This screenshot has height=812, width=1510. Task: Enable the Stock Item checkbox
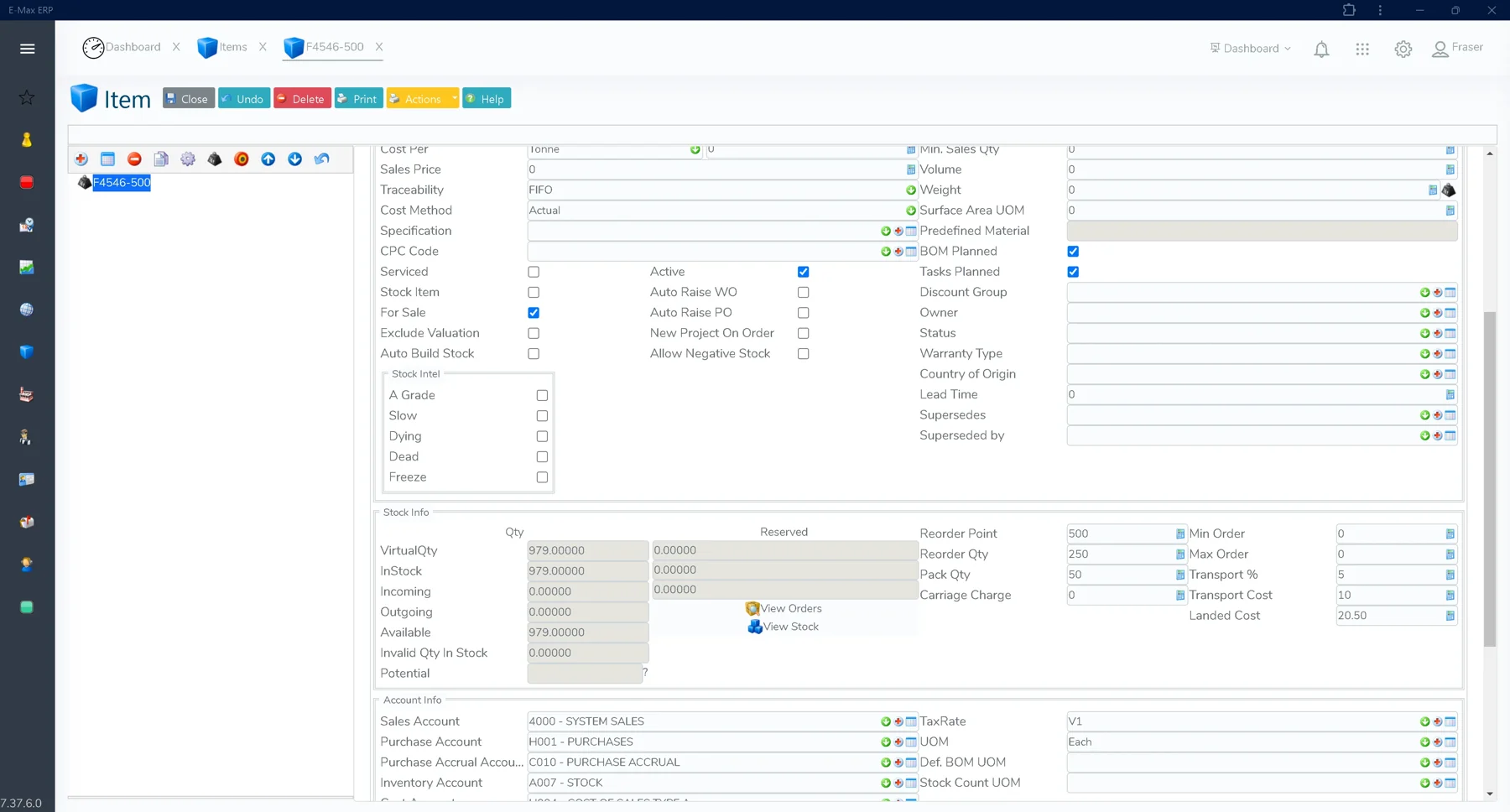pyautogui.click(x=534, y=293)
